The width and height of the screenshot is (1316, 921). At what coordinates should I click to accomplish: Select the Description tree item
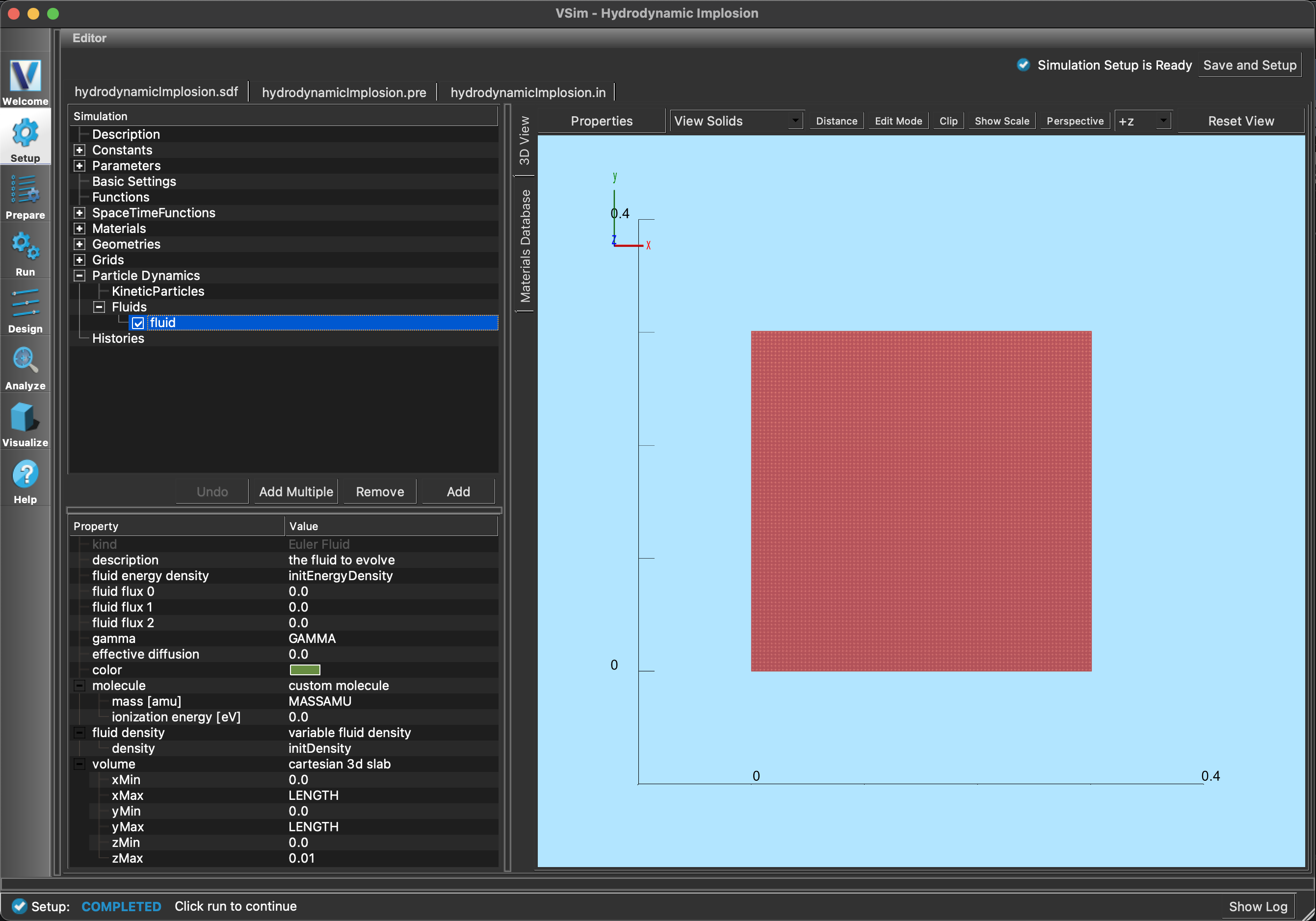(x=126, y=134)
